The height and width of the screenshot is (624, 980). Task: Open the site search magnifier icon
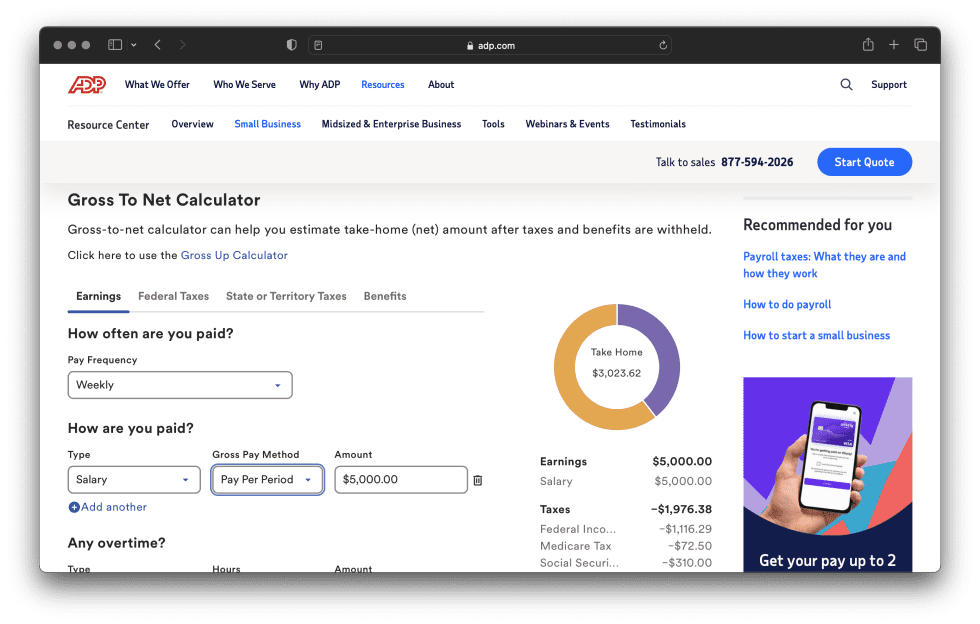846,84
